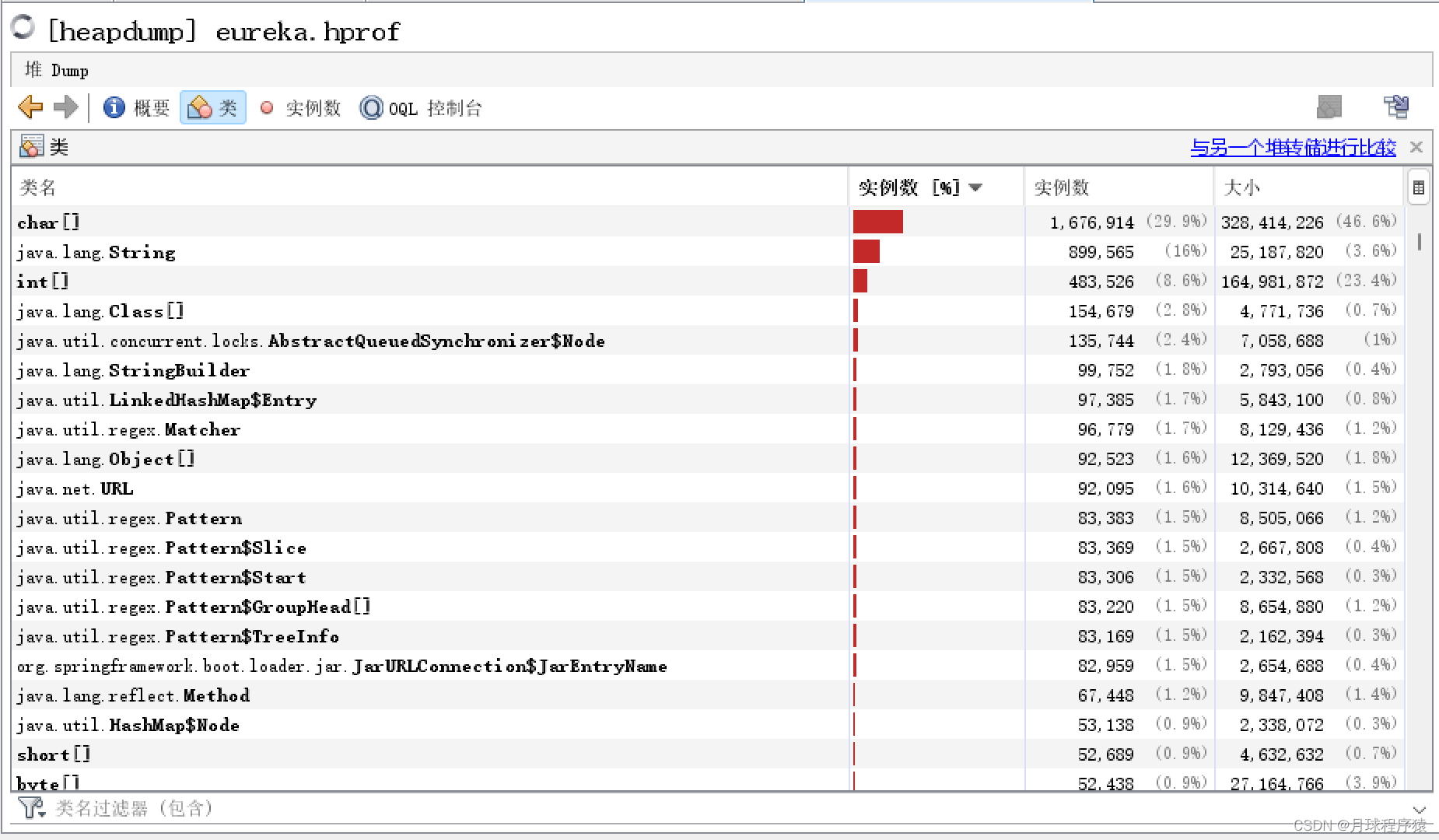Sort by 大小 size column header

click(1309, 187)
